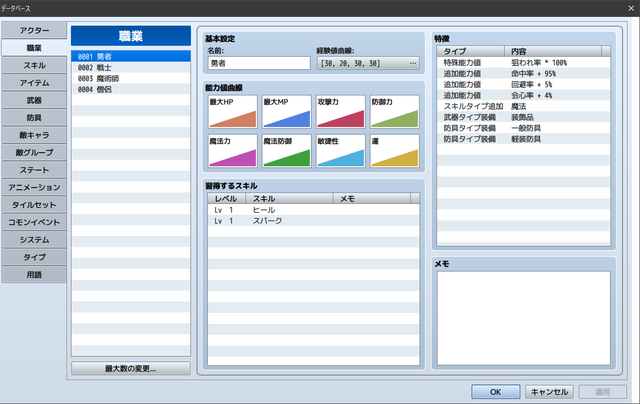Switch to the スキル tab

coord(34,65)
